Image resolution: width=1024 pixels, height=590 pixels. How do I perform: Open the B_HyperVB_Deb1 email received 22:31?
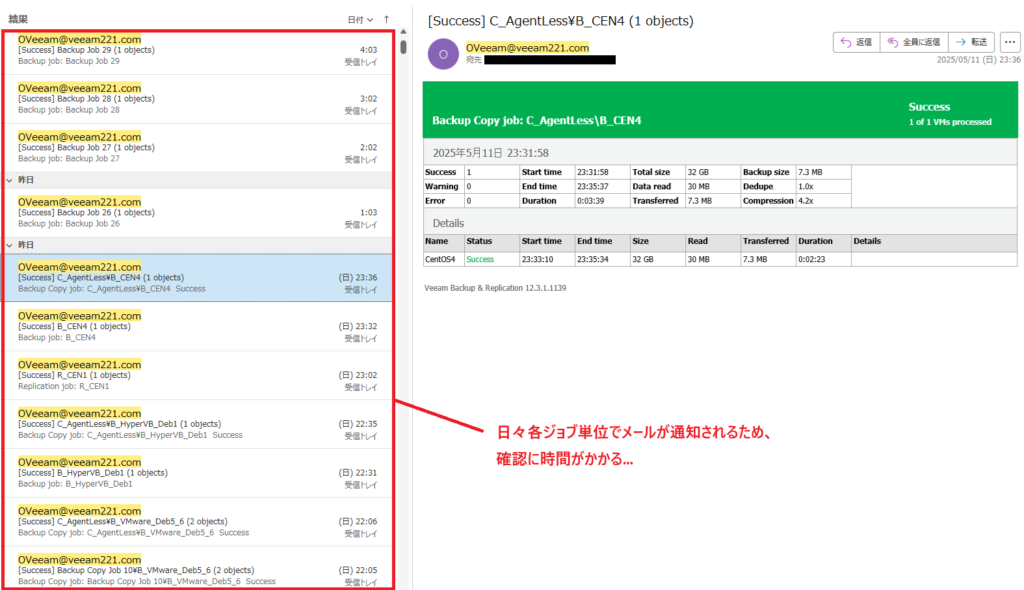click(190, 473)
